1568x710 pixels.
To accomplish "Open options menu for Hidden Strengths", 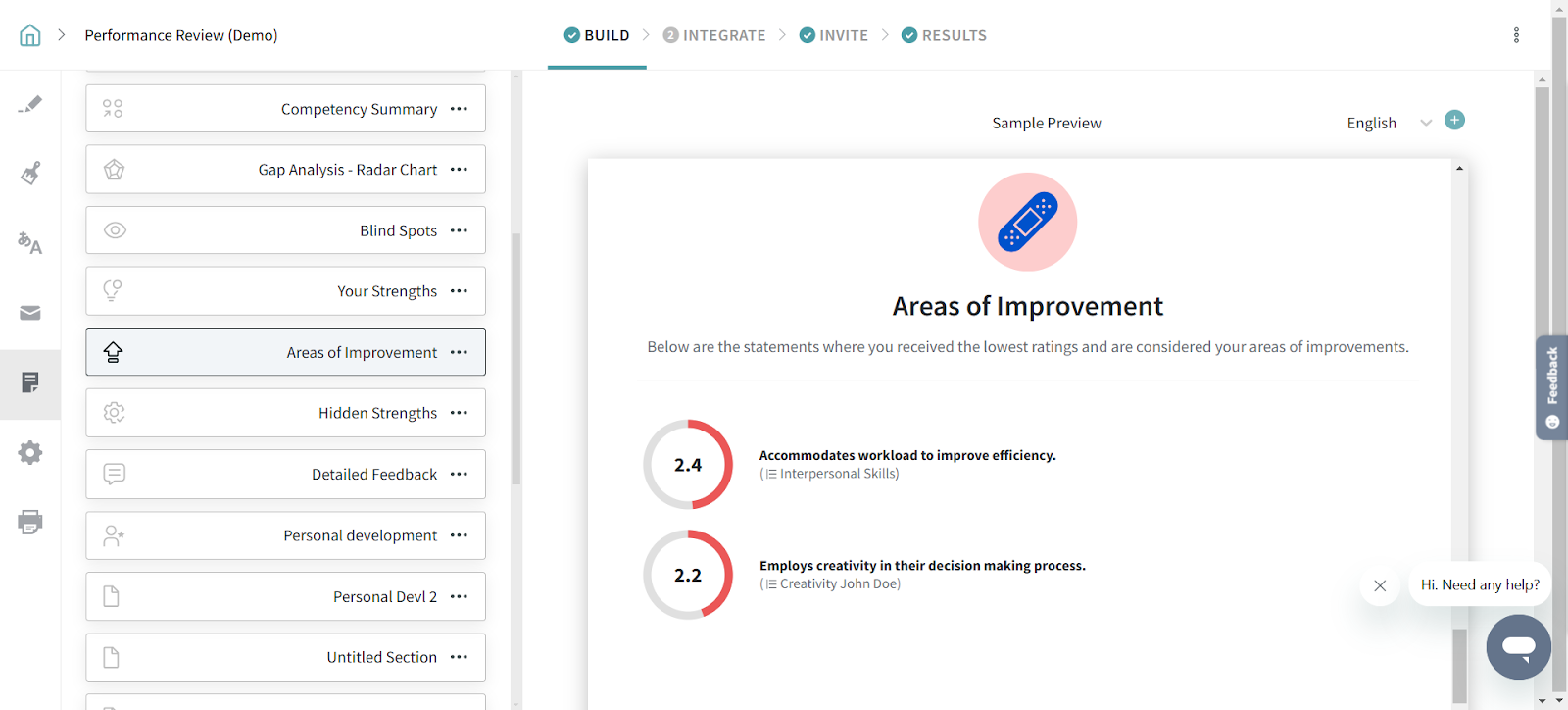I will [459, 413].
